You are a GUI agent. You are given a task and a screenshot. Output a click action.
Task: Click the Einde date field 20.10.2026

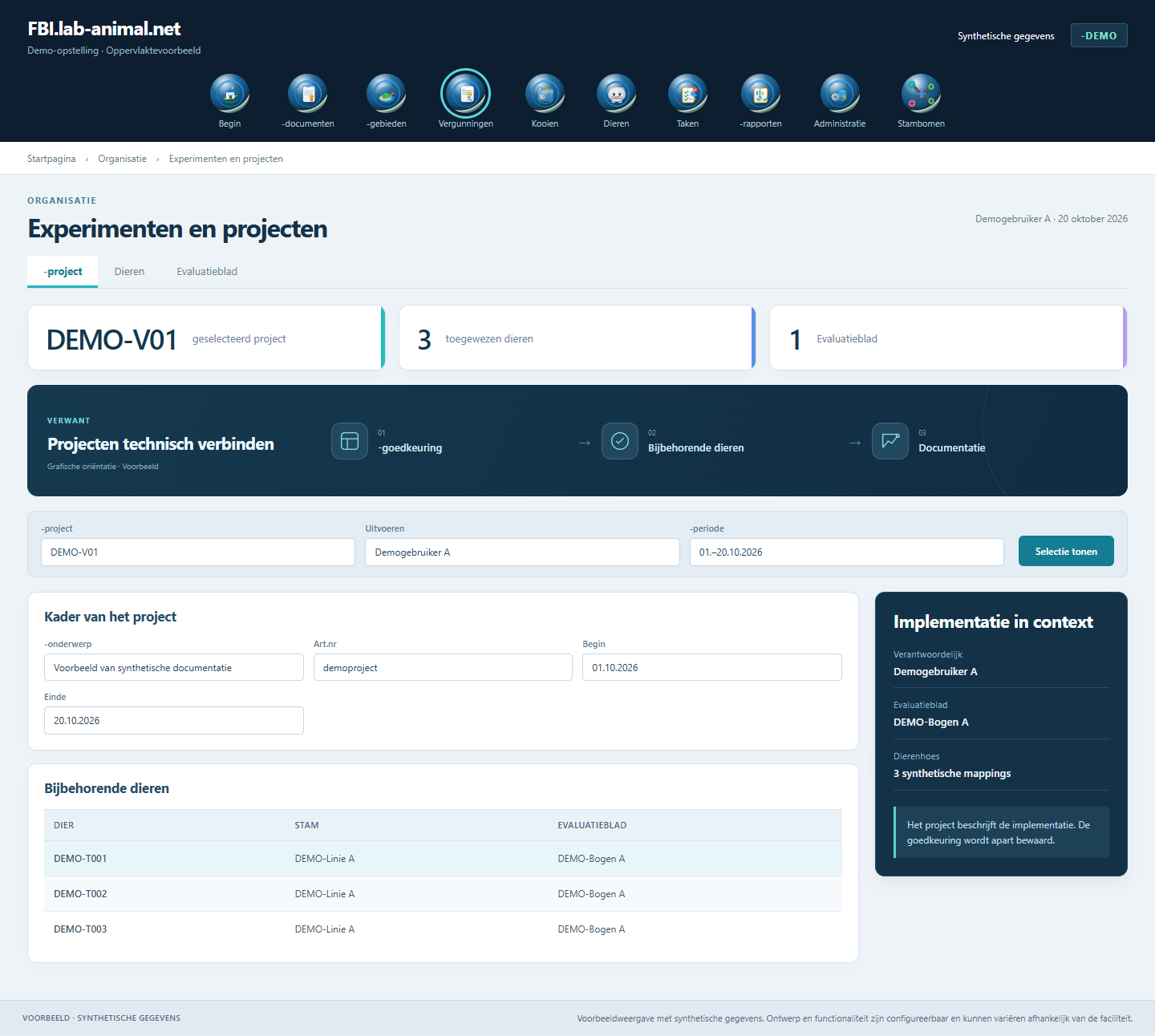(x=174, y=720)
